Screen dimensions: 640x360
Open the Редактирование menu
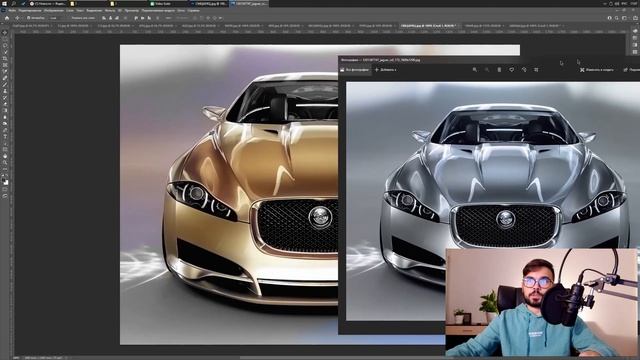click(x=30, y=11)
